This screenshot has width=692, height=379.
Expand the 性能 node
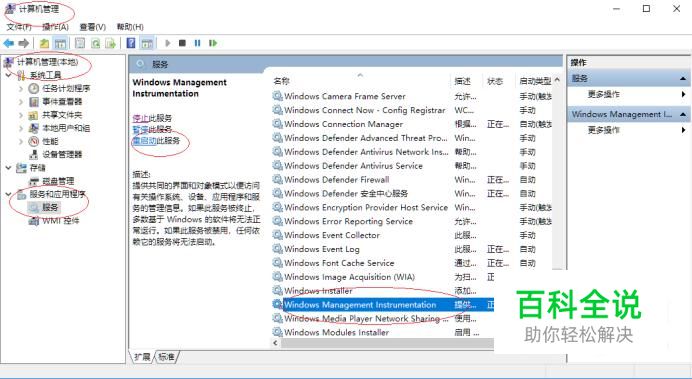click(x=21, y=142)
